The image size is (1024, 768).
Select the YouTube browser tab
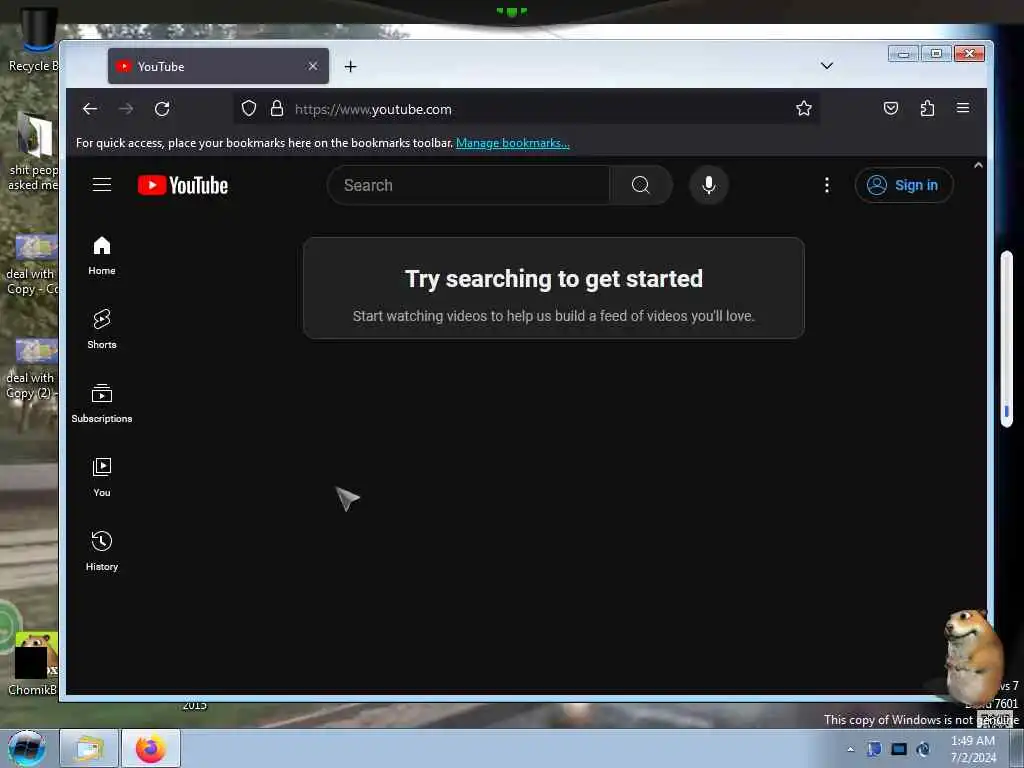(218, 66)
